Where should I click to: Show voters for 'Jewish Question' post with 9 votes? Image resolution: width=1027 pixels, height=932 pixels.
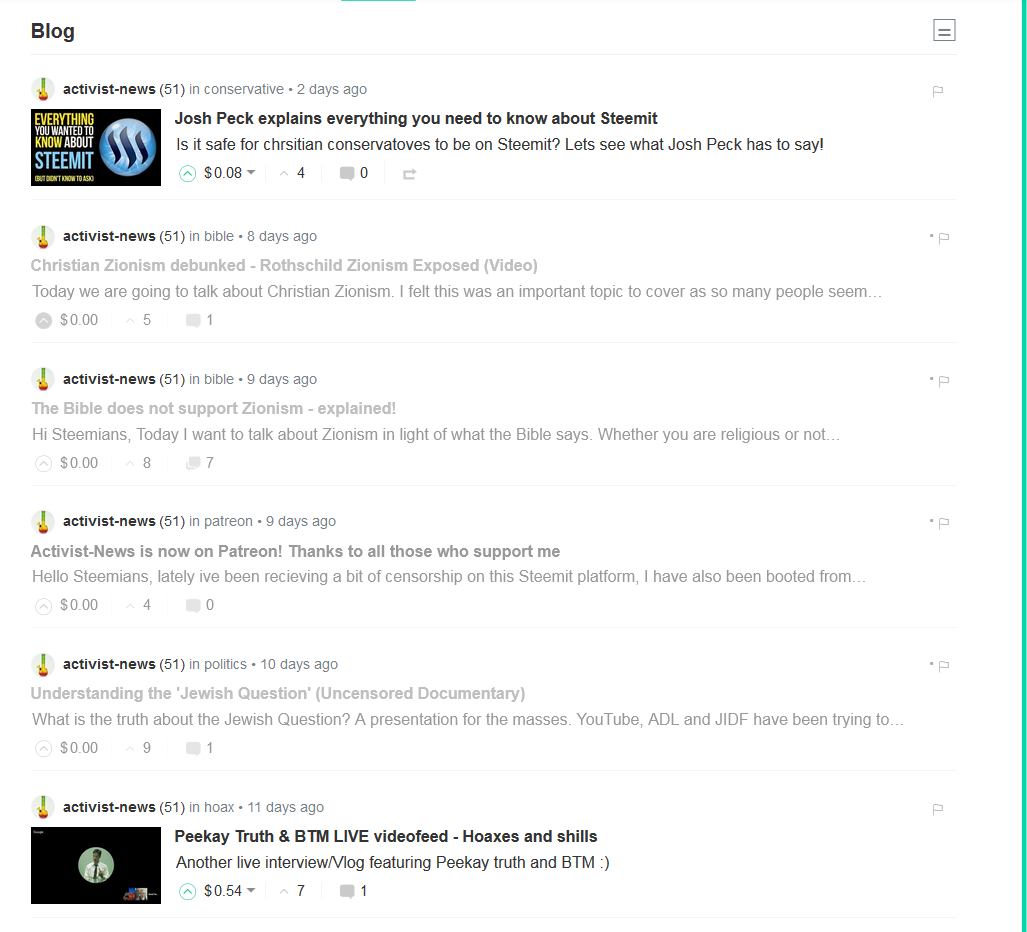[138, 748]
